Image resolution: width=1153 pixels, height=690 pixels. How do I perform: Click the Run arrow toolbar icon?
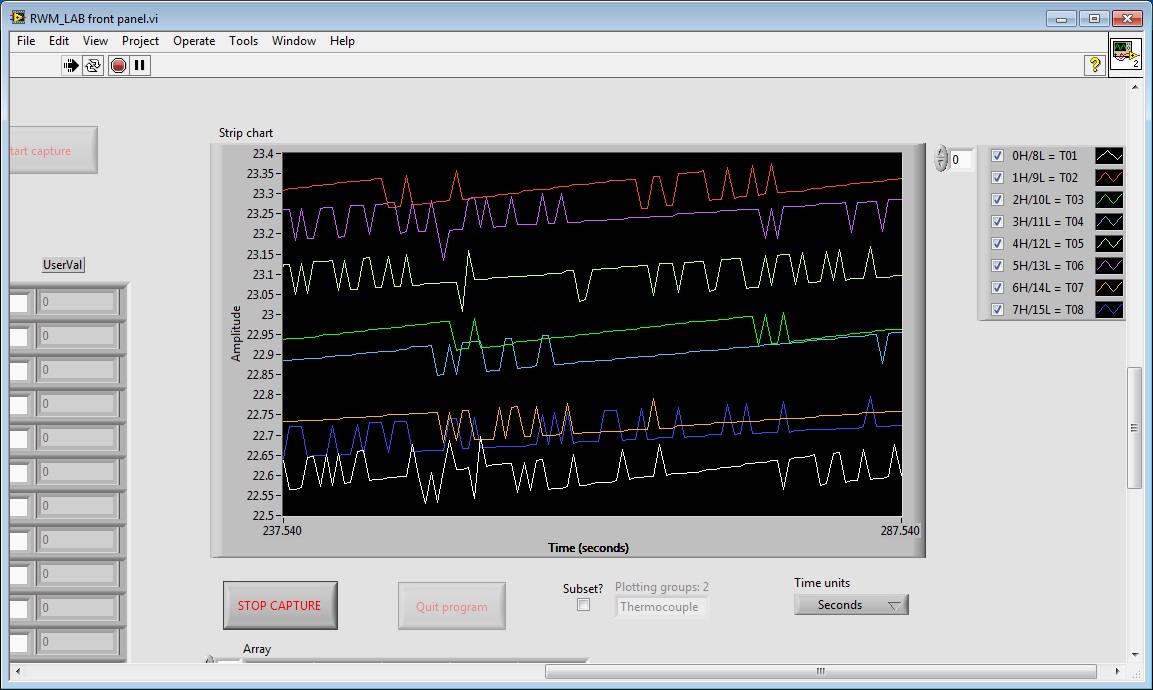coord(71,65)
